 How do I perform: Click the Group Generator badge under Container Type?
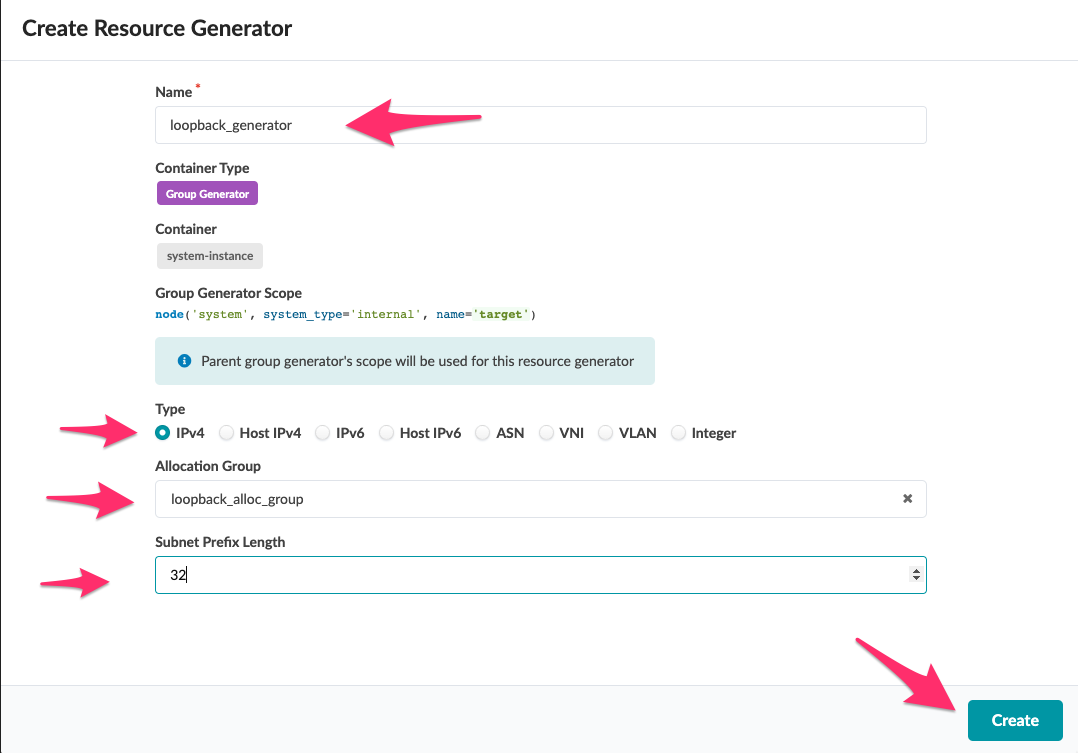point(207,193)
